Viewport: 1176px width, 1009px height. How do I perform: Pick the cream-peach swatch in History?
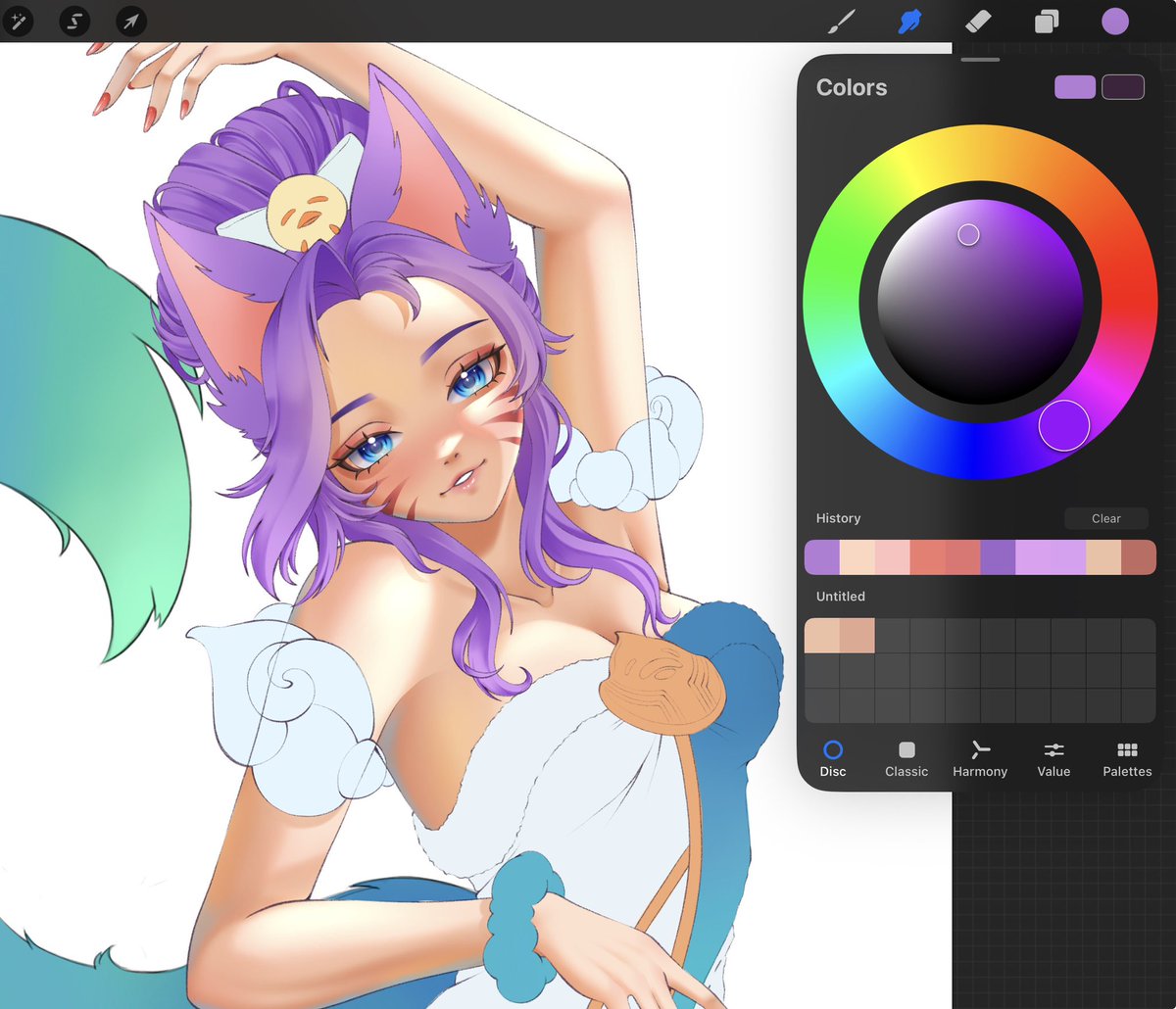[857, 557]
